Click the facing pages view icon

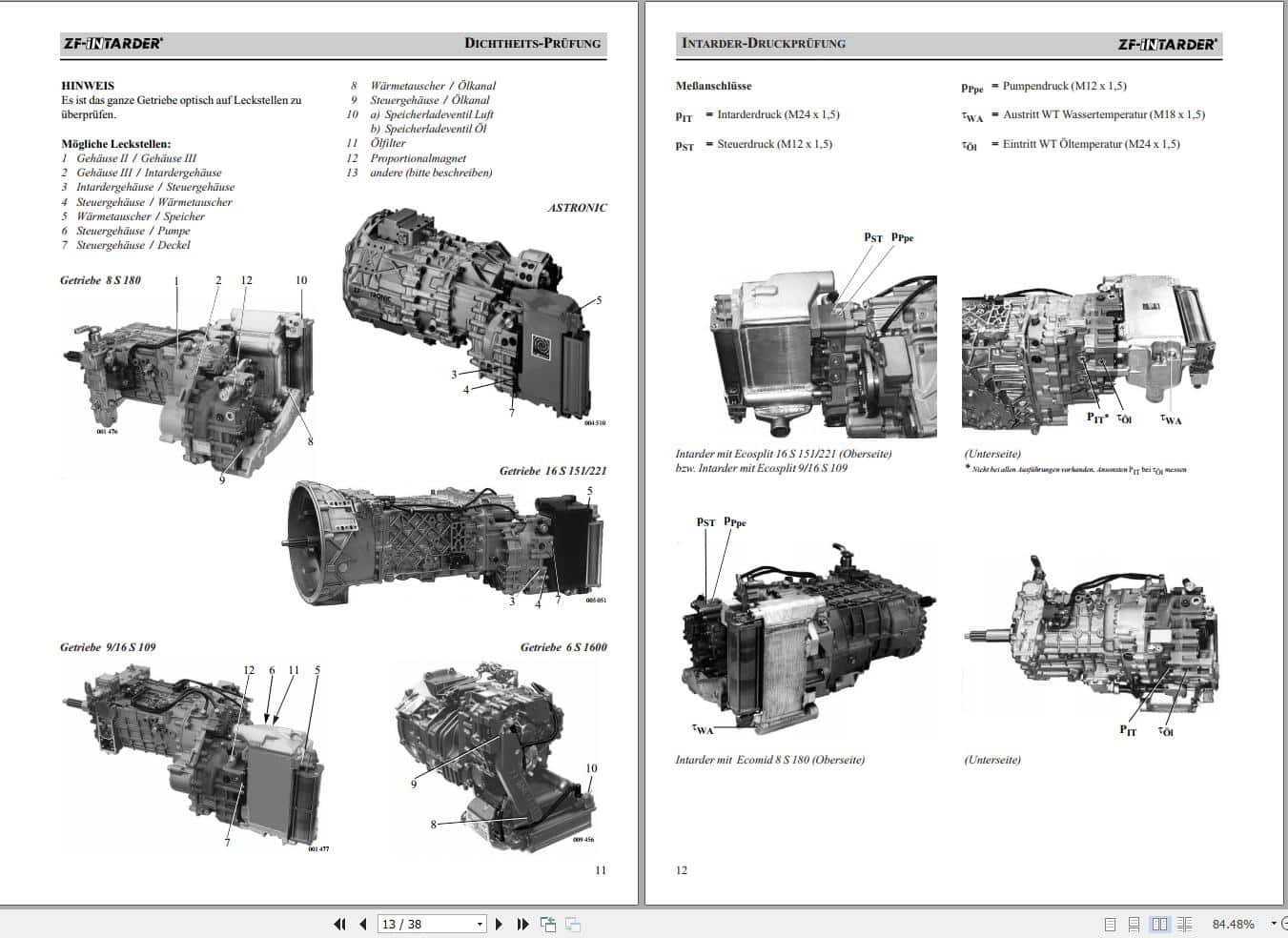click(1159, 924)
